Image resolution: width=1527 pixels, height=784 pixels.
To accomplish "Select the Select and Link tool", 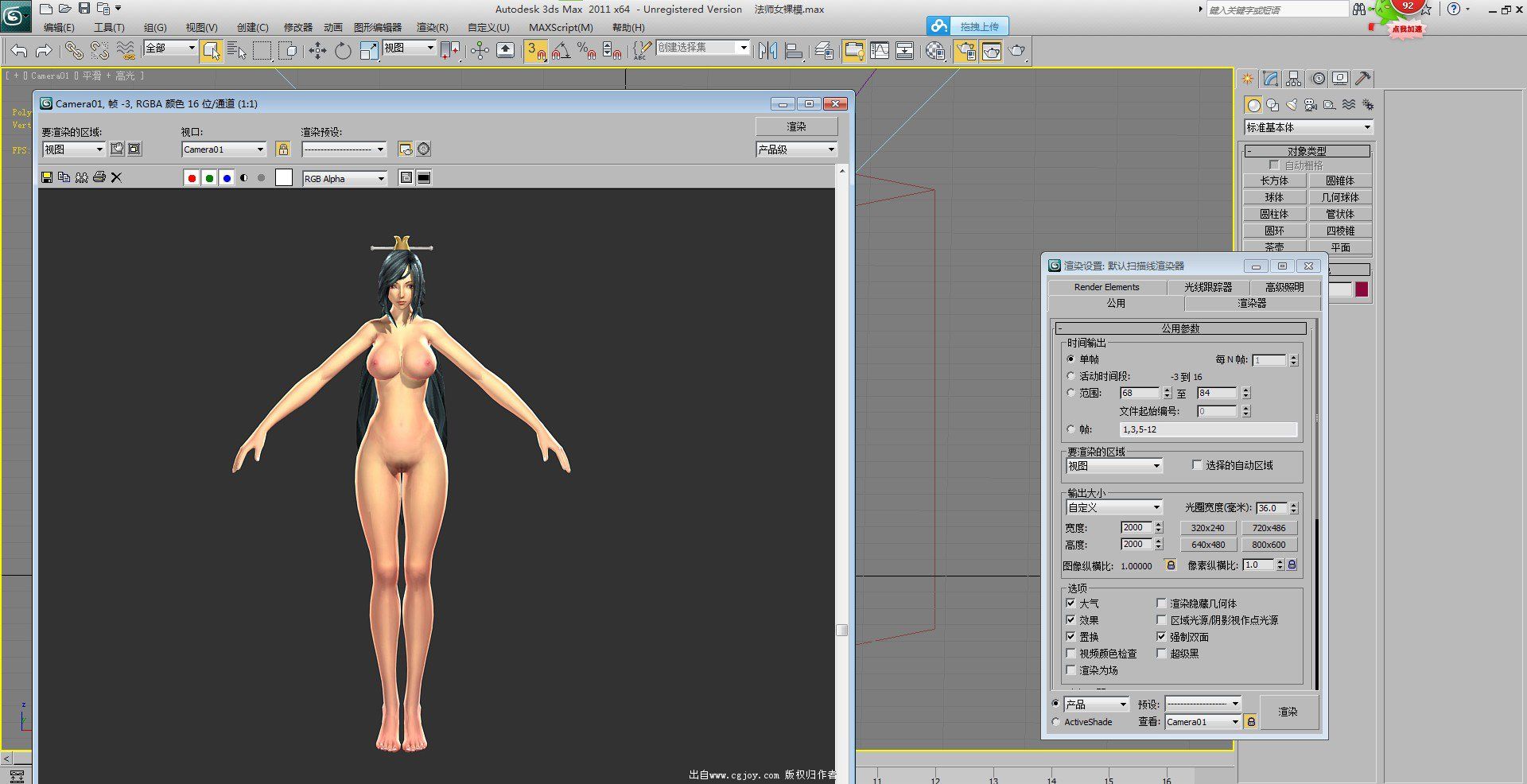I will (74, 51).
